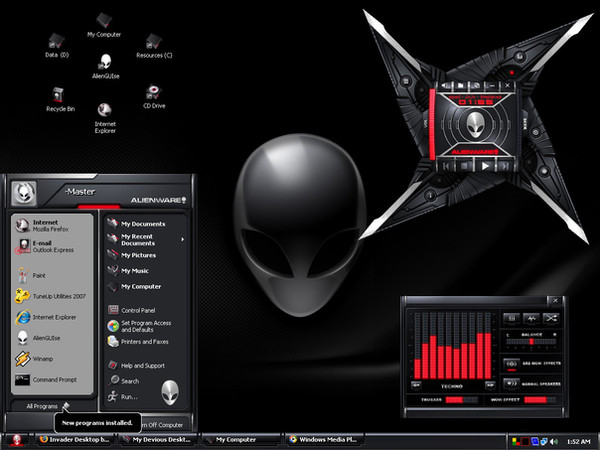
Task: Click the globe icon atop media player
Action: [x=476, y=85]
